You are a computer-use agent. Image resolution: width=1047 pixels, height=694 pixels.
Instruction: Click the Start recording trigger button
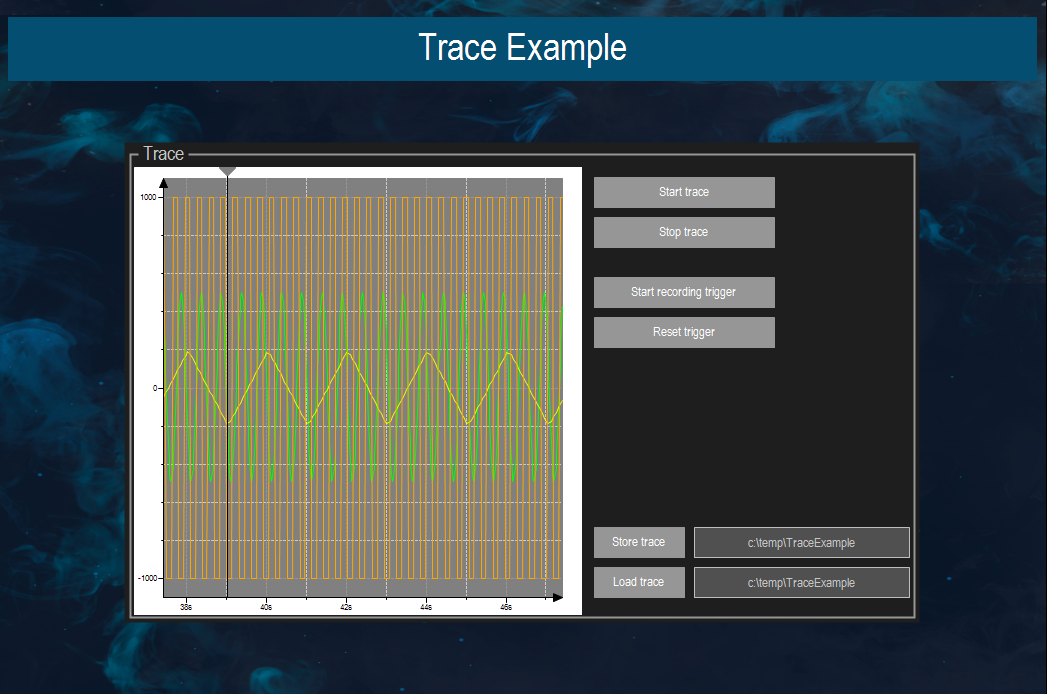[x=684, y=292]
